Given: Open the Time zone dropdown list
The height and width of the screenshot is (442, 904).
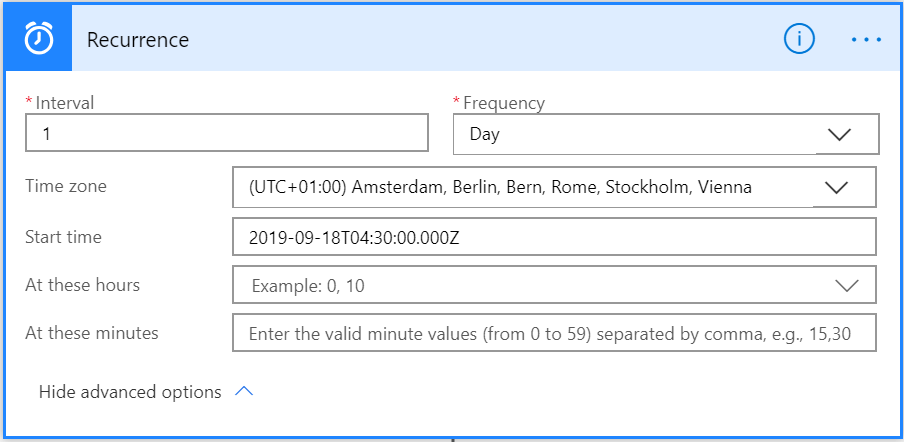Looking at the screenshot, I should pyautogui.click(x=522, y=187).
